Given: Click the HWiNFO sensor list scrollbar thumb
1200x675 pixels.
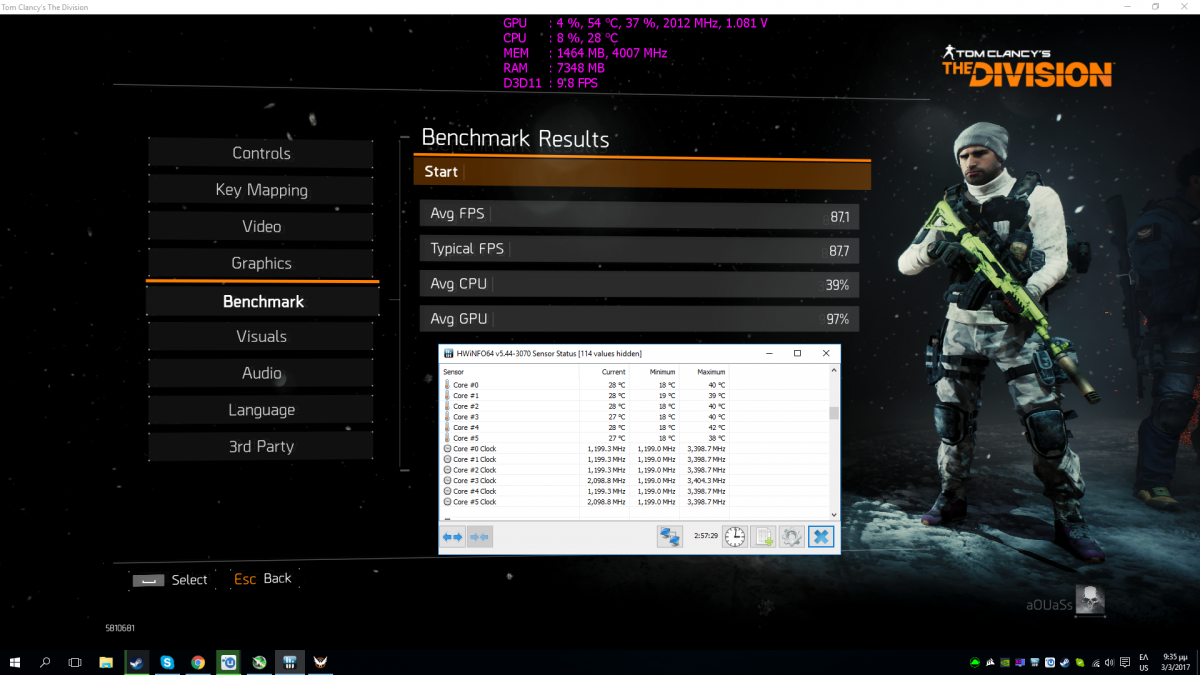Looking at the screenshot, I should (834, 413).
